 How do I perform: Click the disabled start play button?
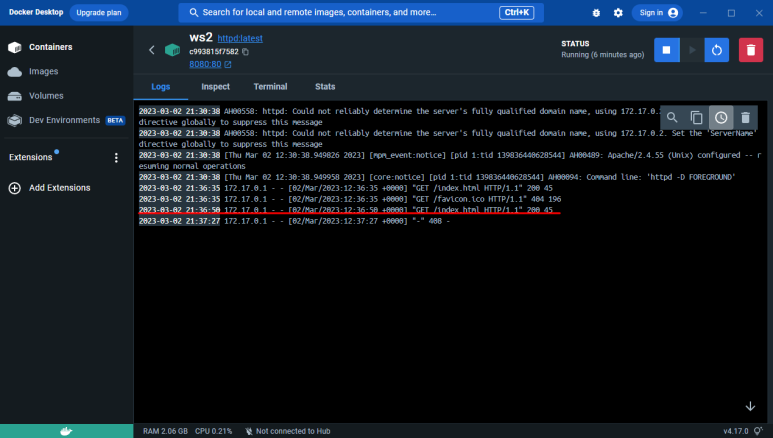click(692, 50)
